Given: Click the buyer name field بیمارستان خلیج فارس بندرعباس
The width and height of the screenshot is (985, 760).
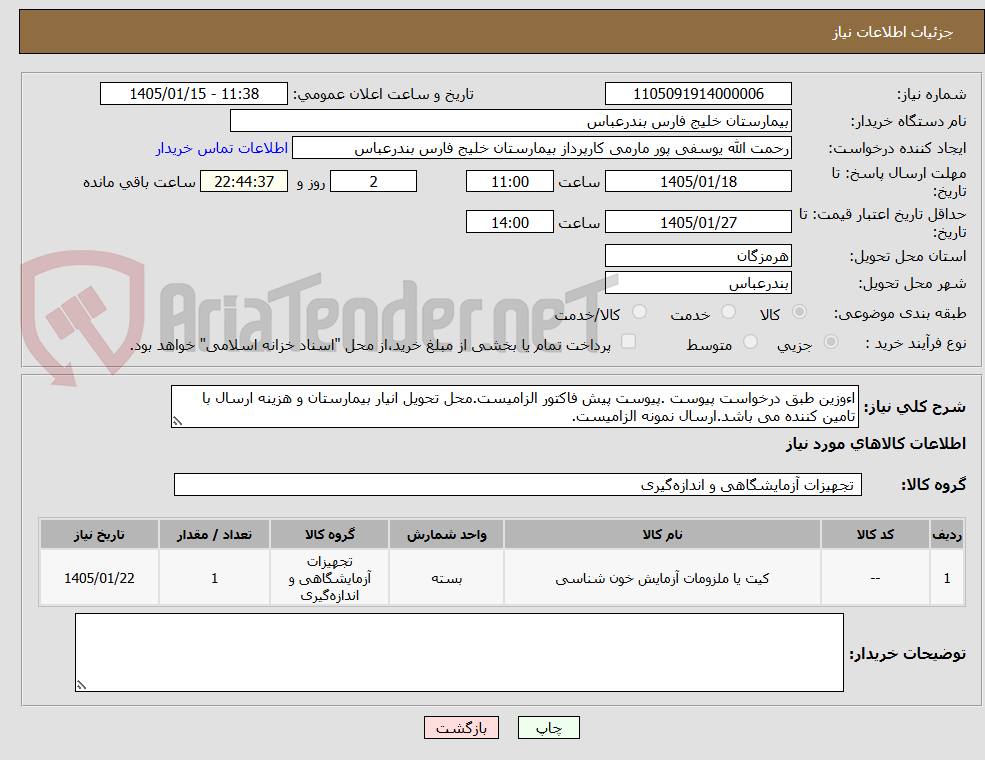Looking at the screenshot, I should click(511, 121).
